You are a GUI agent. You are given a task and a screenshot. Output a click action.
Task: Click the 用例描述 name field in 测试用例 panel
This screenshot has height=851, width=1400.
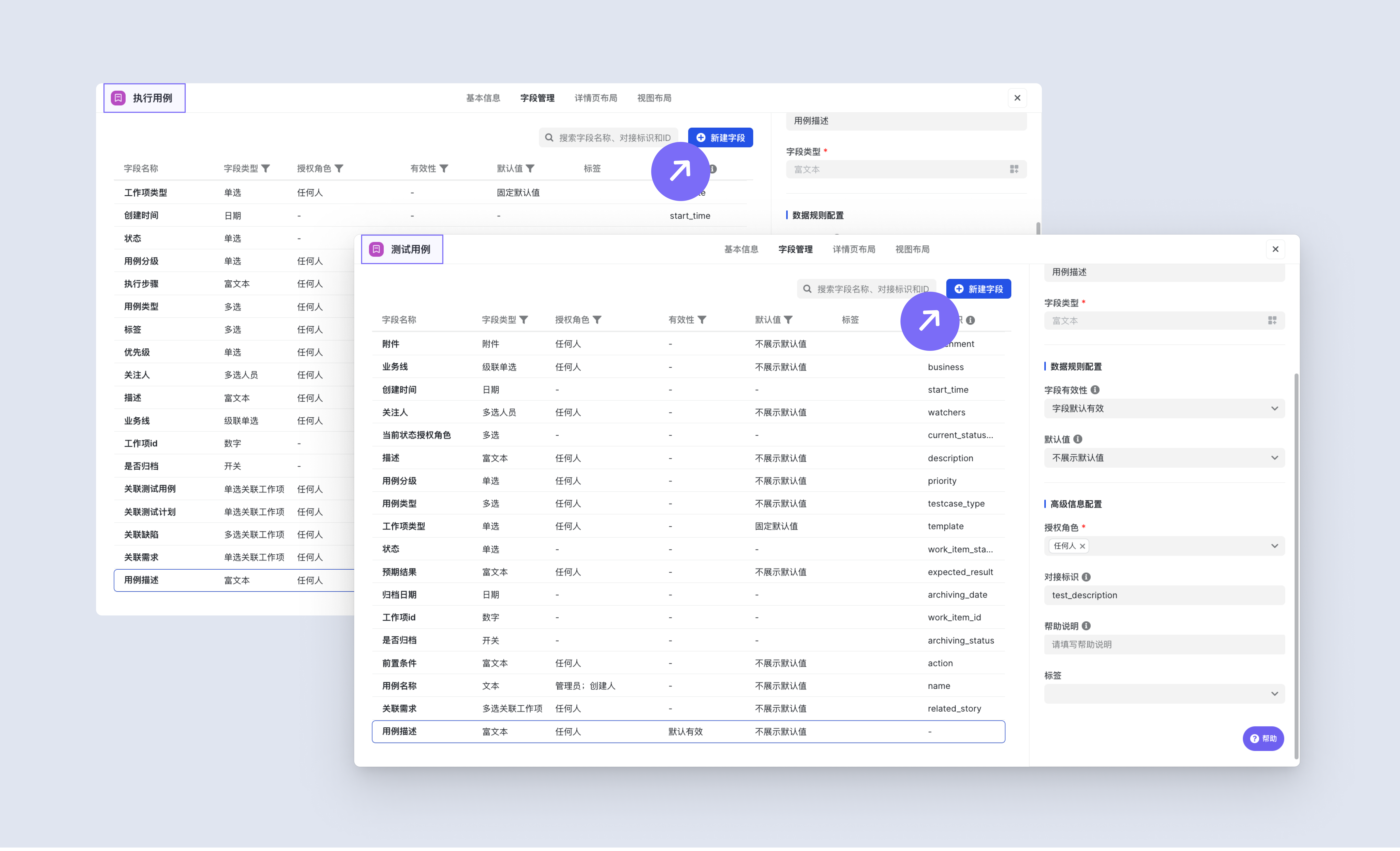point(1164,272)
